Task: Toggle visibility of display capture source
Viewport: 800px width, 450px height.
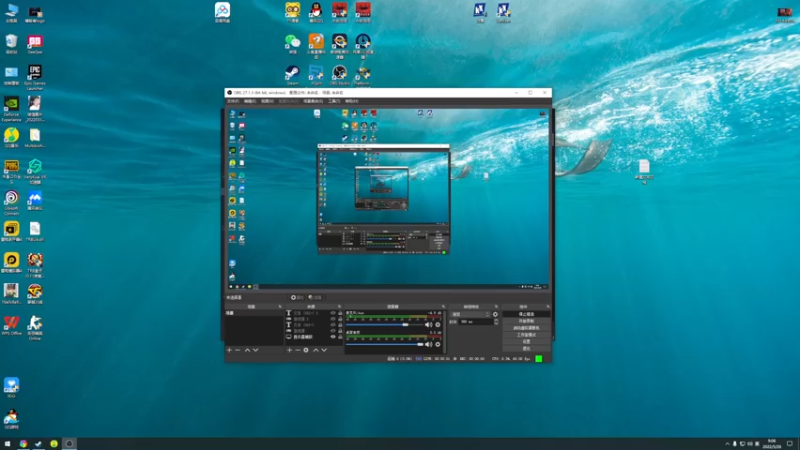Action: [x=333, y=337]
